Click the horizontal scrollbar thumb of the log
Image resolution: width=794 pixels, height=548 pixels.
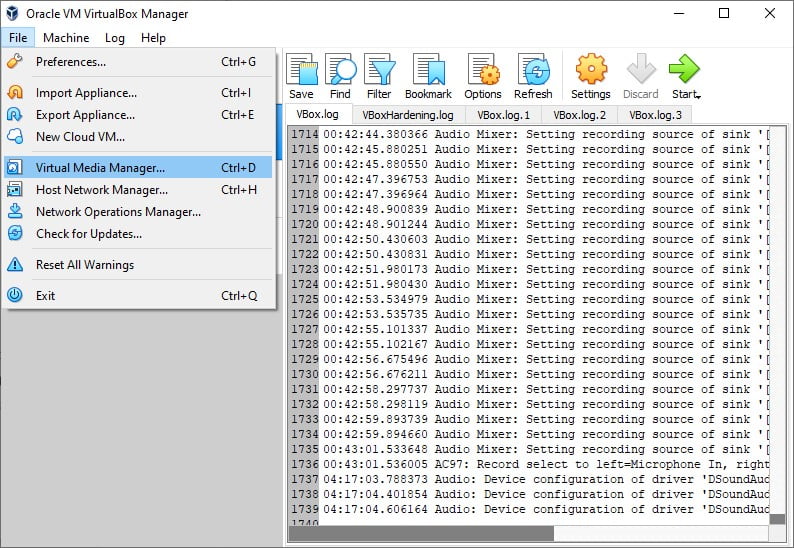click(x=421, y=533)
